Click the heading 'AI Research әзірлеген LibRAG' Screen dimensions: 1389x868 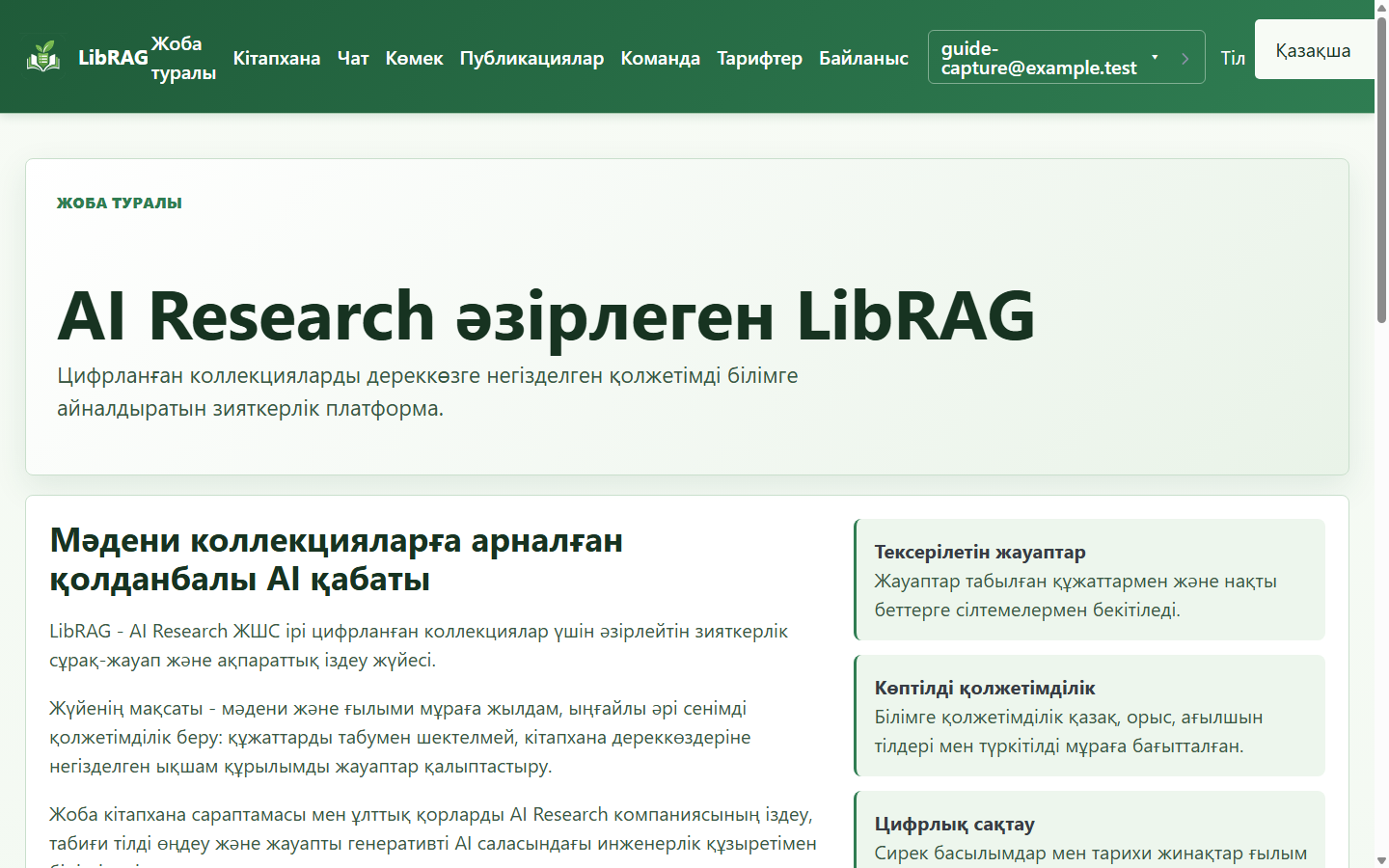coord(546,315)
